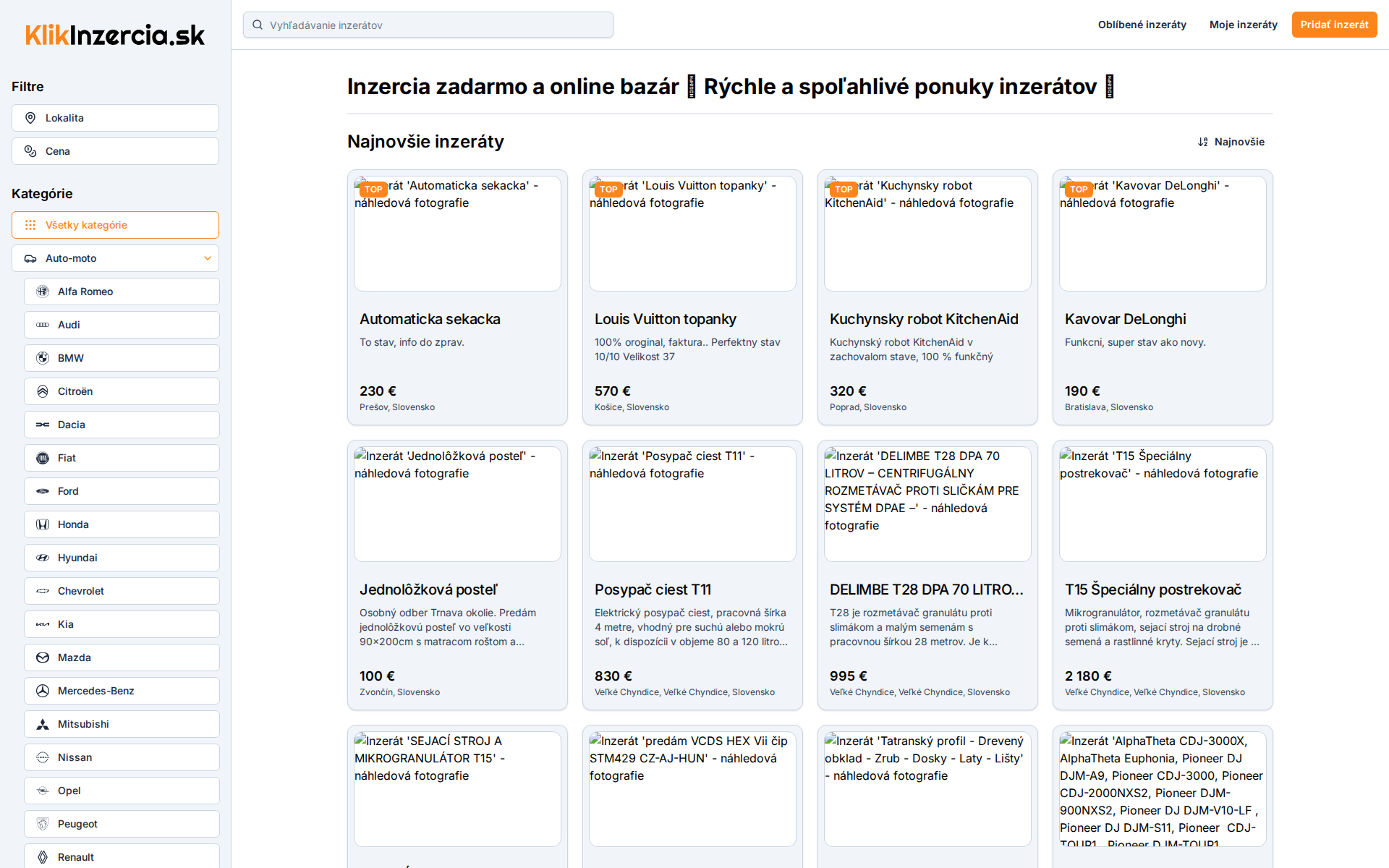The width and height of the screenshot is (1389, 868).
Task: Open Obľúbené inzeráty page
Action: [1142, 25]
